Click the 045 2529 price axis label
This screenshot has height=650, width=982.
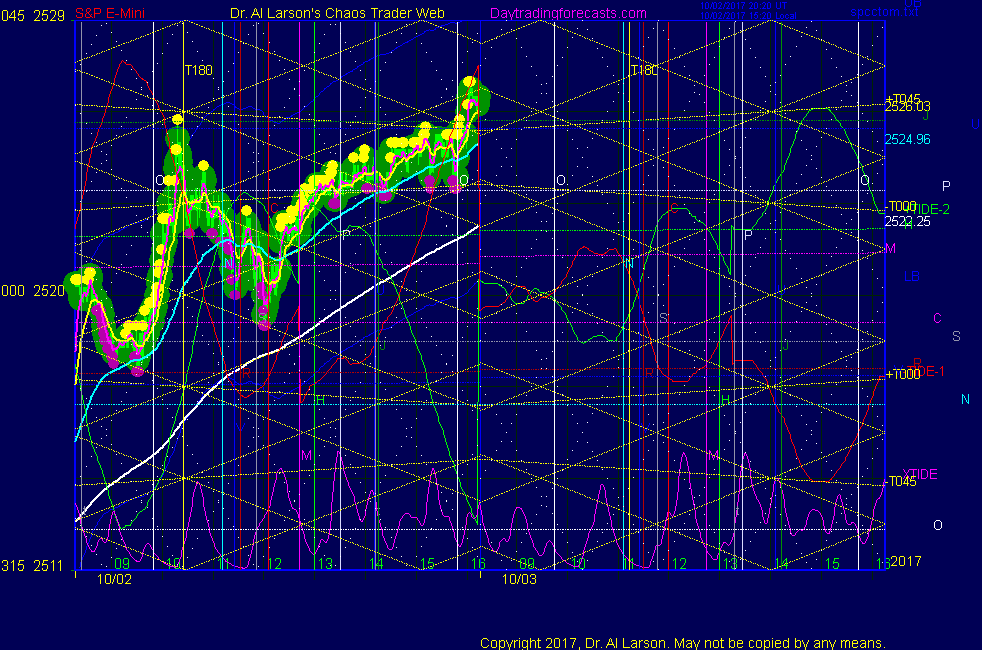point(33,16)
